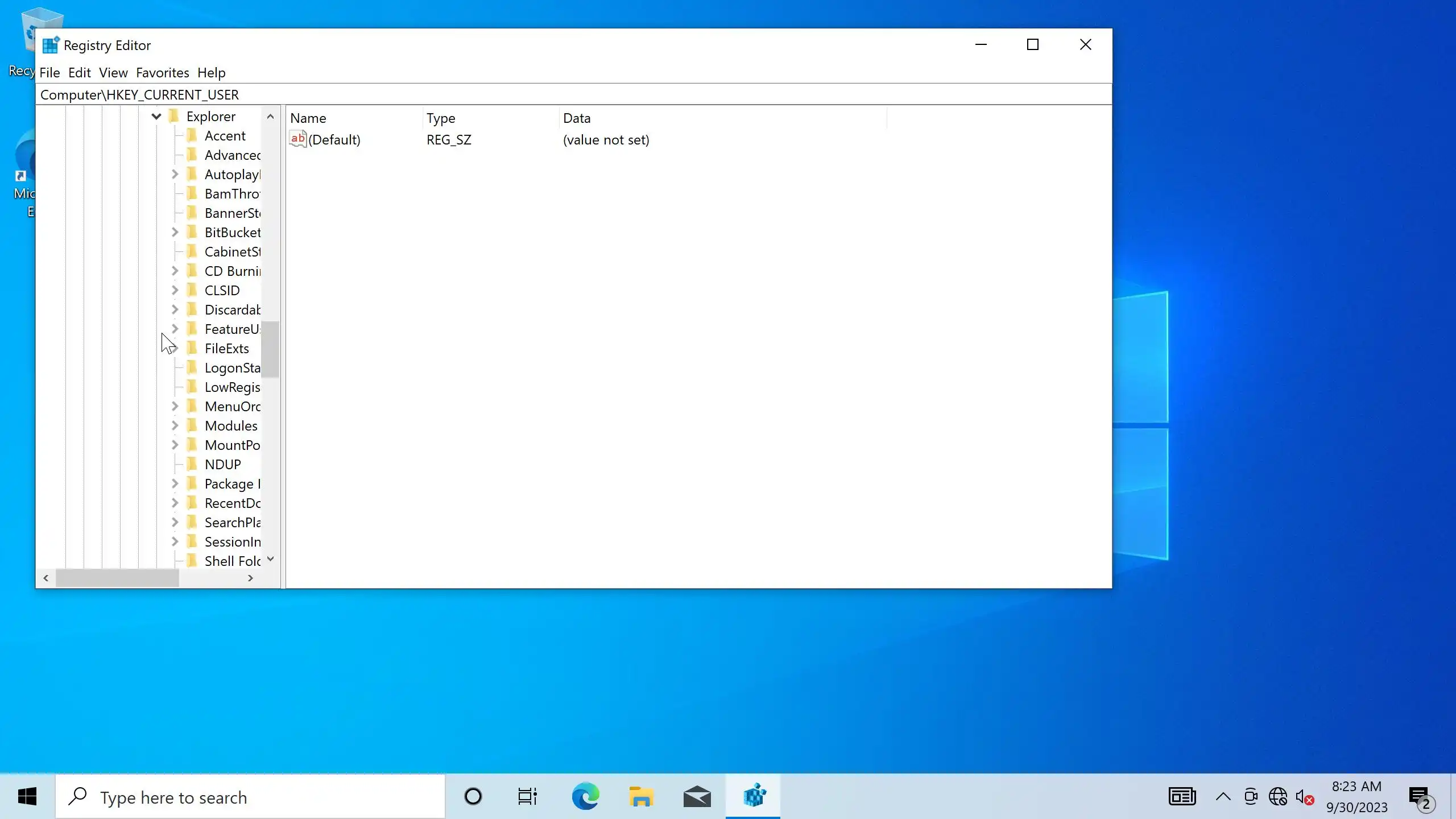Screen dimensions: 1456x819
Task: Open the Favorites menu
Action: (162, 73)
